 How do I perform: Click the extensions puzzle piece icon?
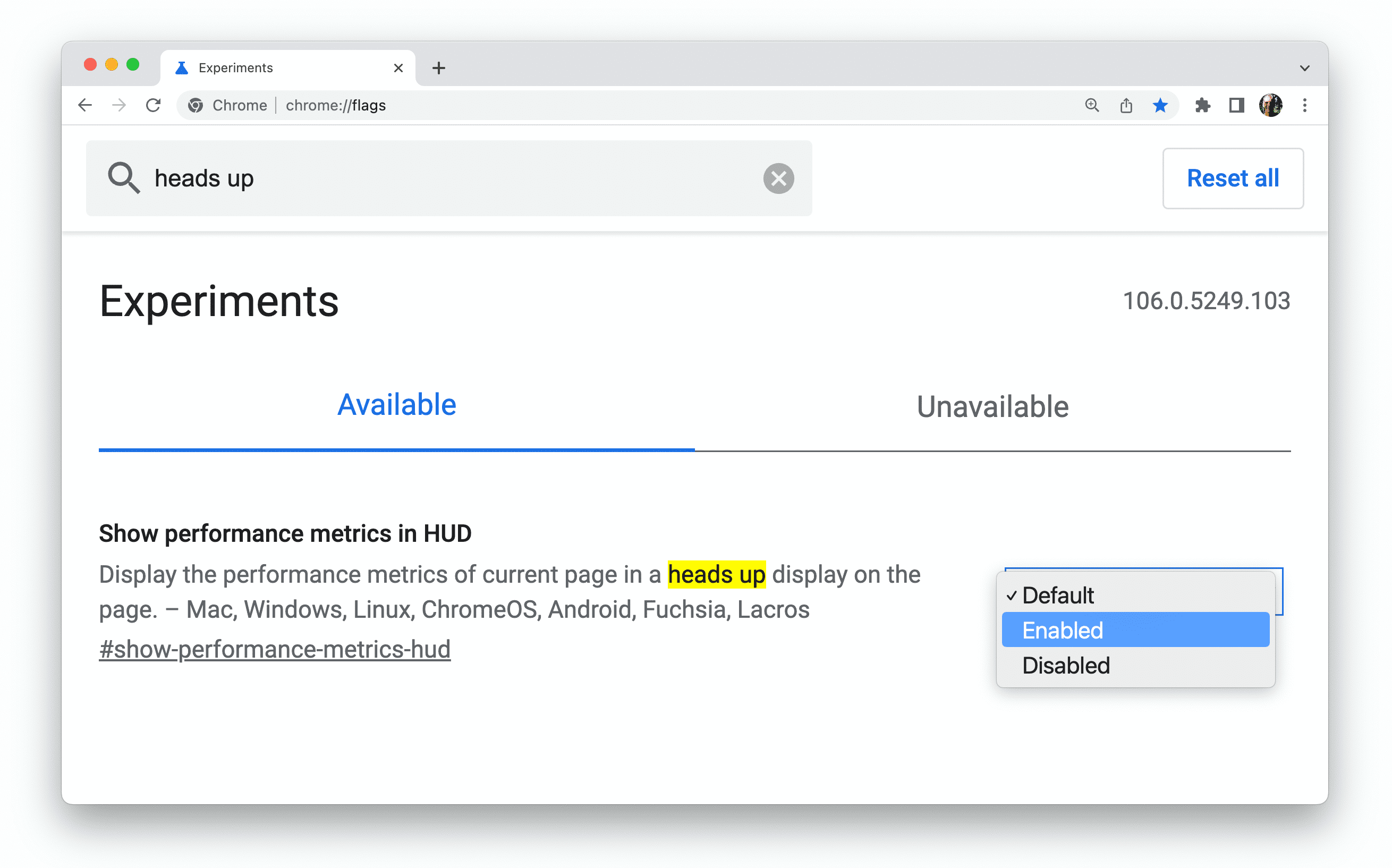click(x=1200, y=105)
